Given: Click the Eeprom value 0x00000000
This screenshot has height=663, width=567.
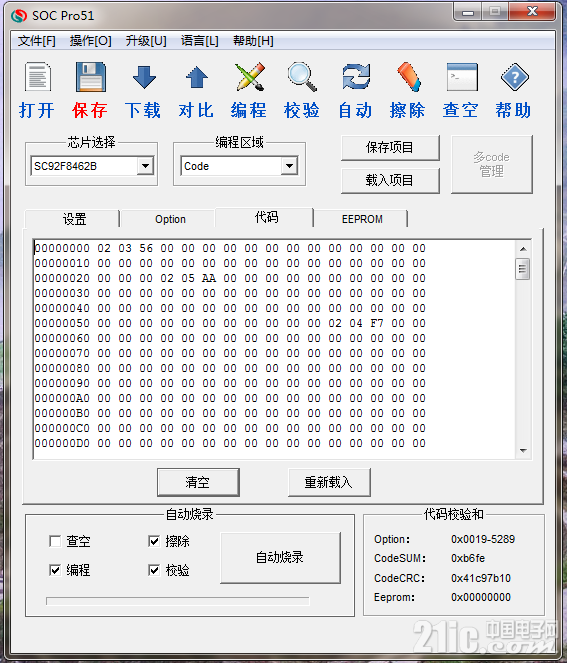Looking at the screenshot, I should (x=481, y=597).
